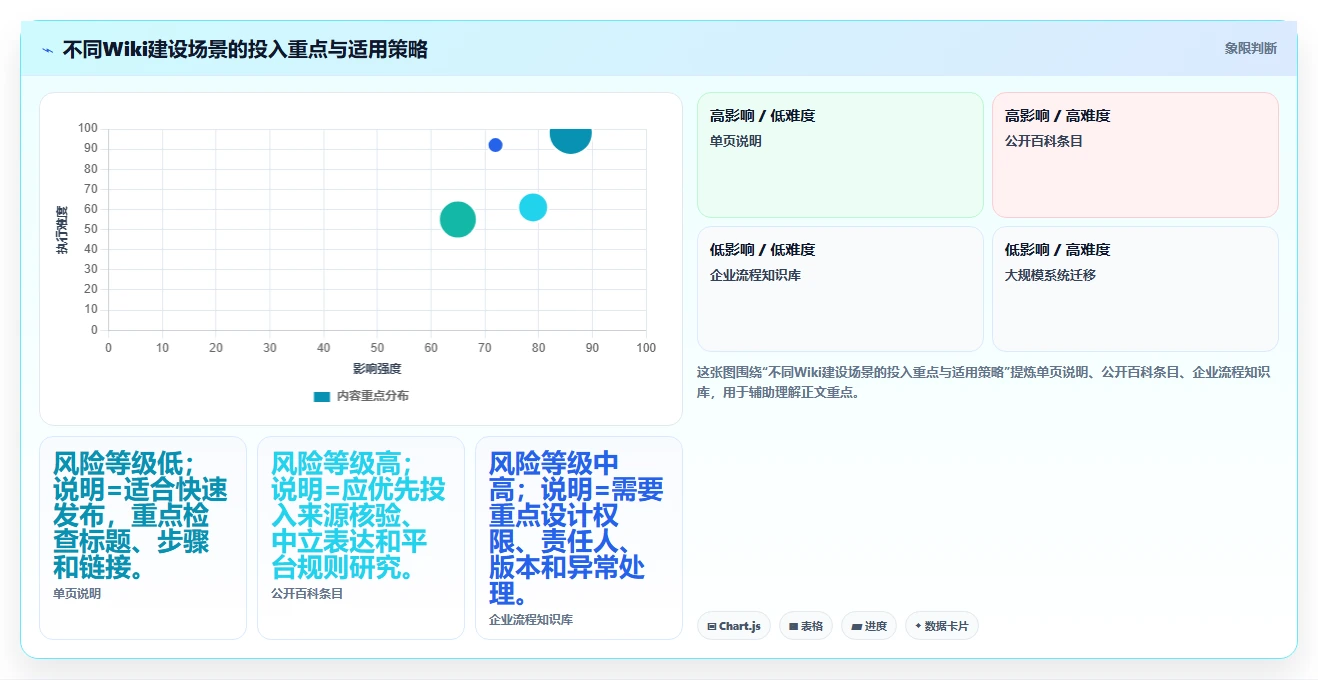Select the 高影响 / 高难度 quadrant card

pyautogui.click(x=1135, y=155)
